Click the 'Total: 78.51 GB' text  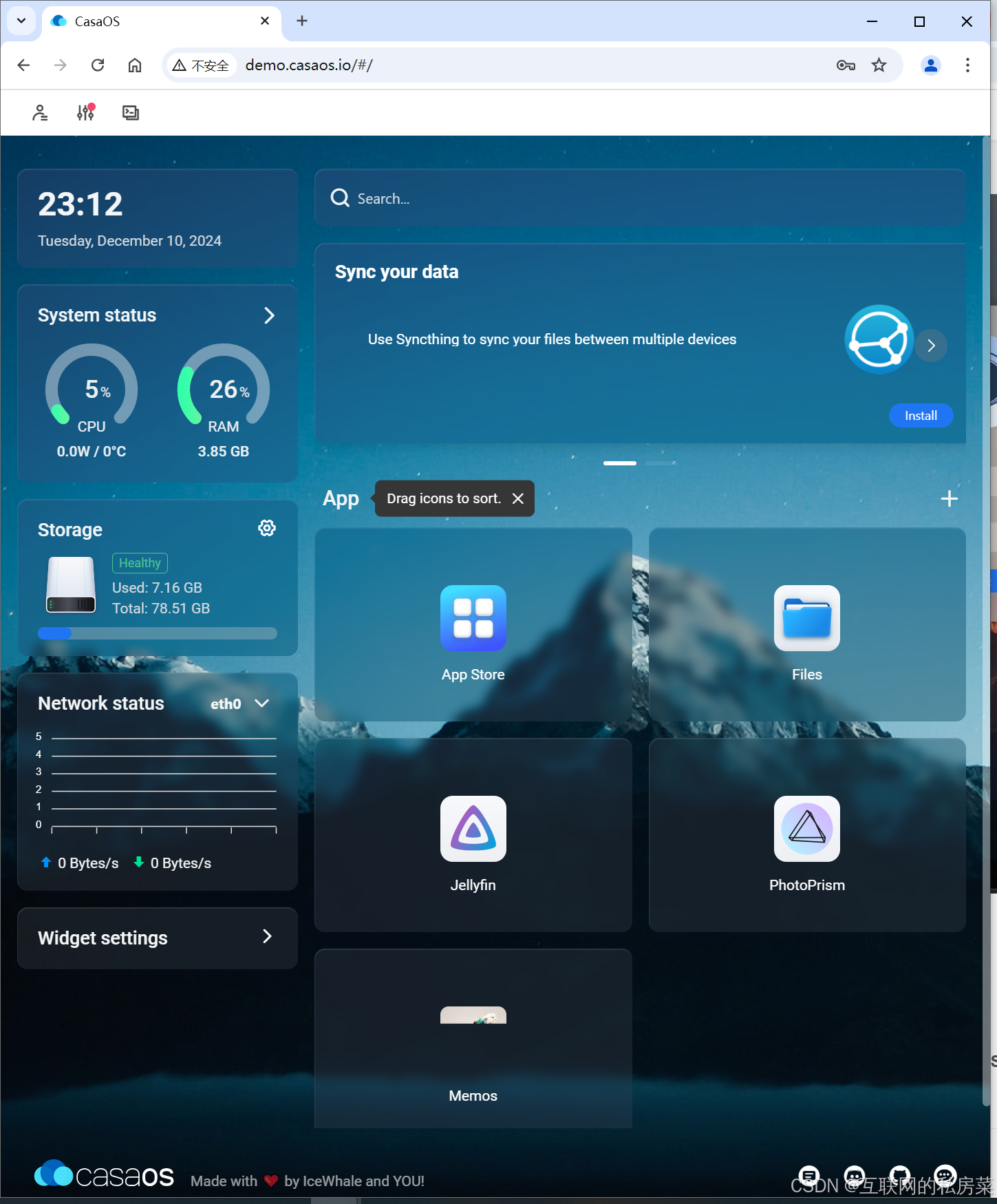click(161, 609)
